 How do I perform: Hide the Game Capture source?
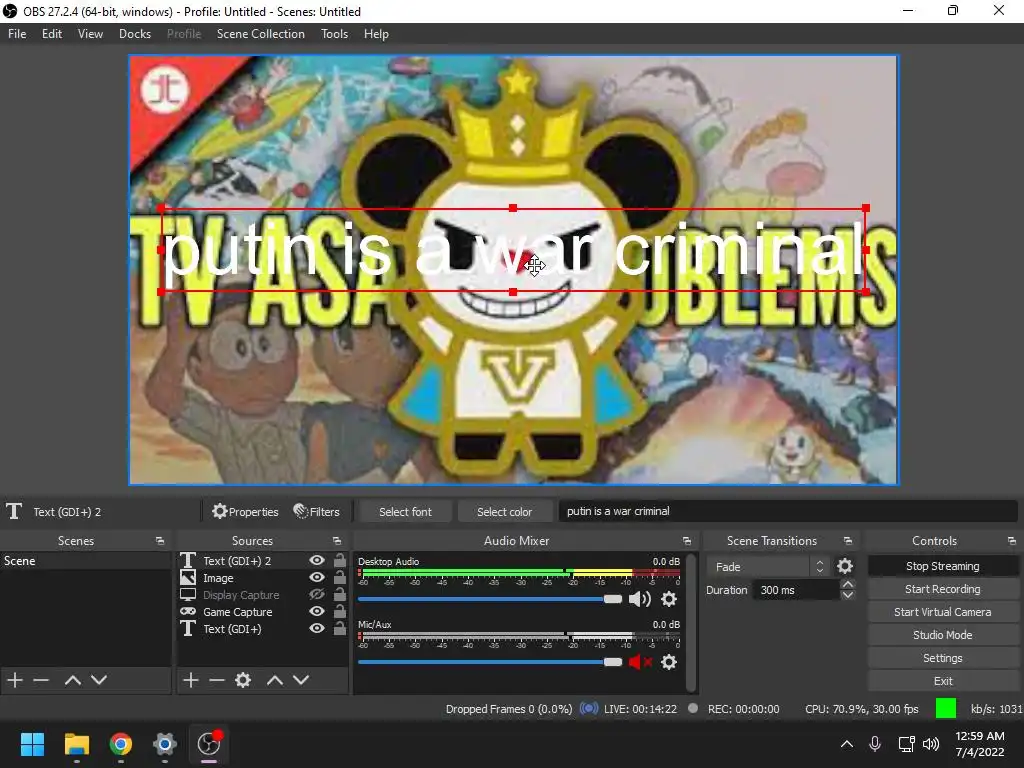tap(317, 611)
